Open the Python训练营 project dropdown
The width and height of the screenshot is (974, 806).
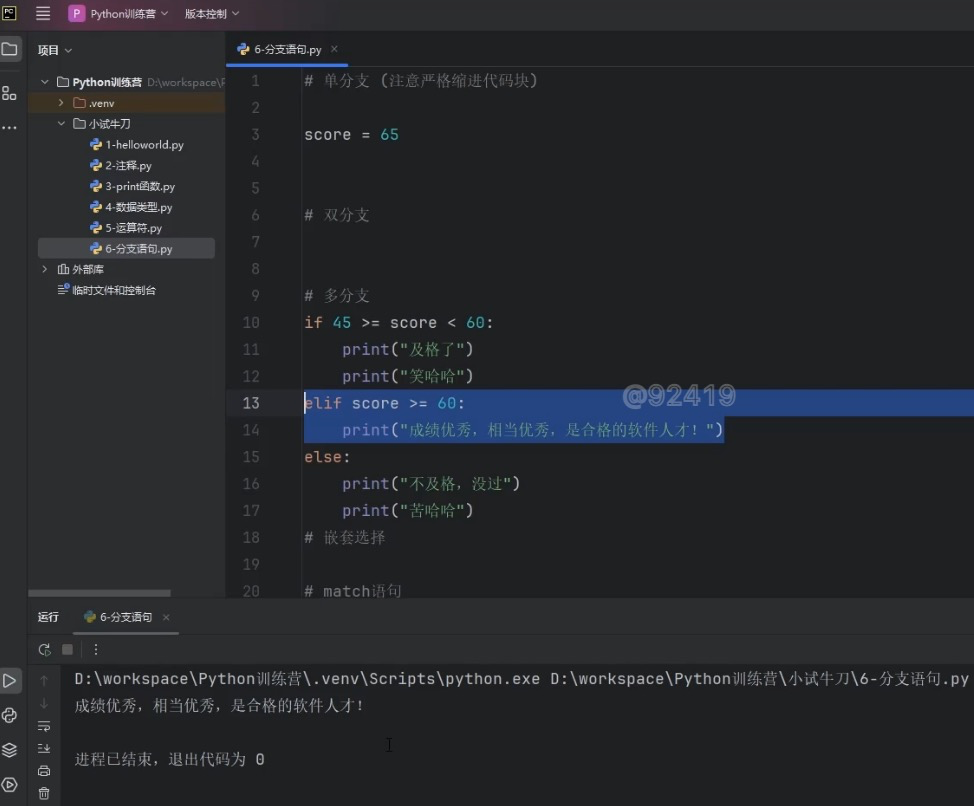click(x=119, y=14)
